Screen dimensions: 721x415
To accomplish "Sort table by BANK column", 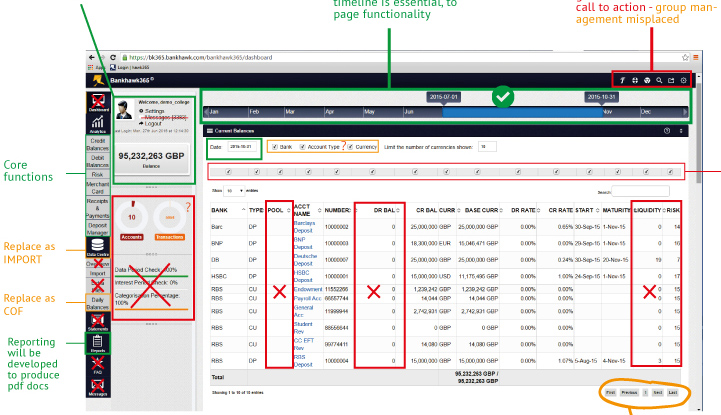I will (221, 209).
